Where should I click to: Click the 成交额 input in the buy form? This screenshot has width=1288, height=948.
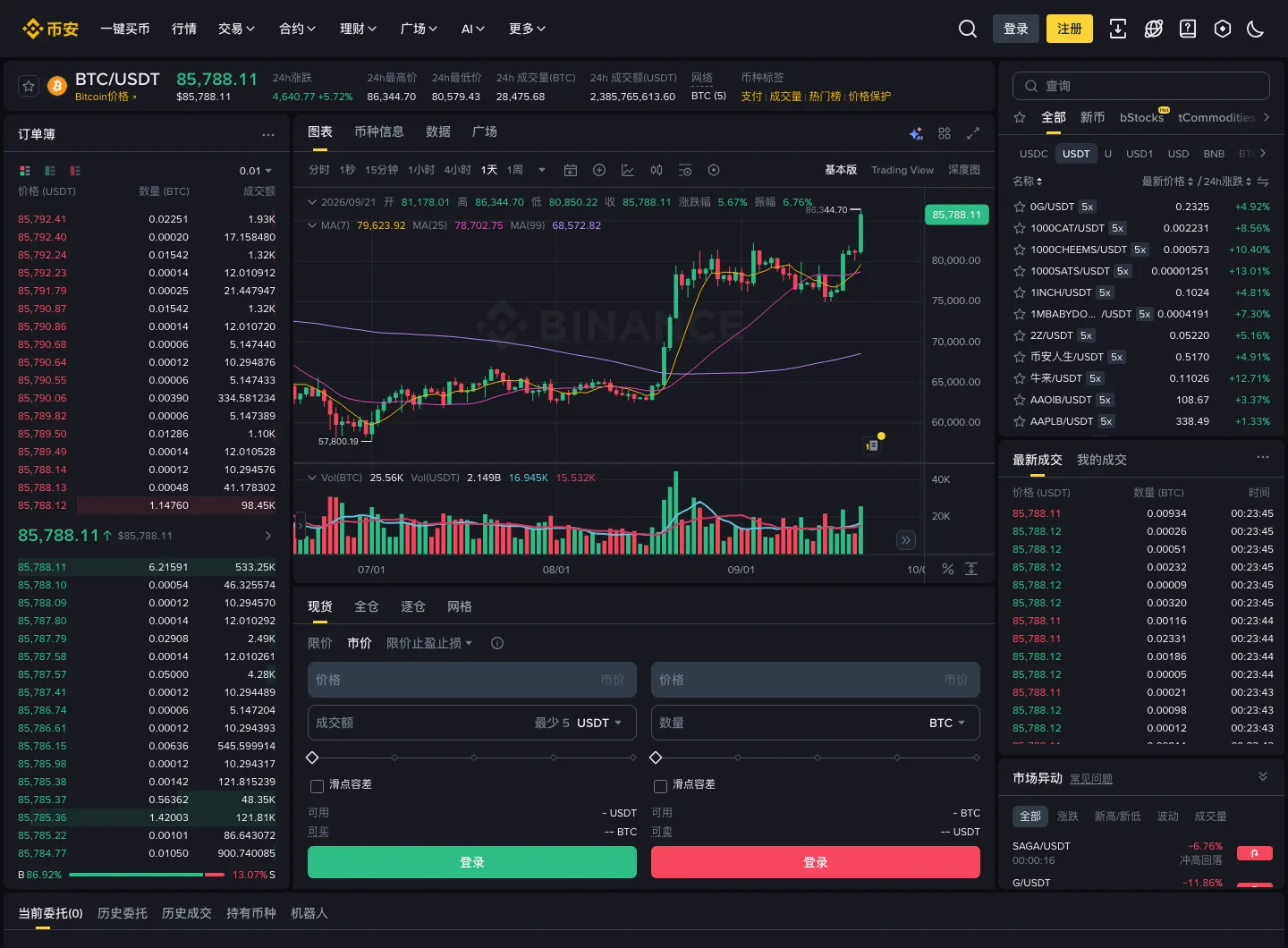(472, 723)
